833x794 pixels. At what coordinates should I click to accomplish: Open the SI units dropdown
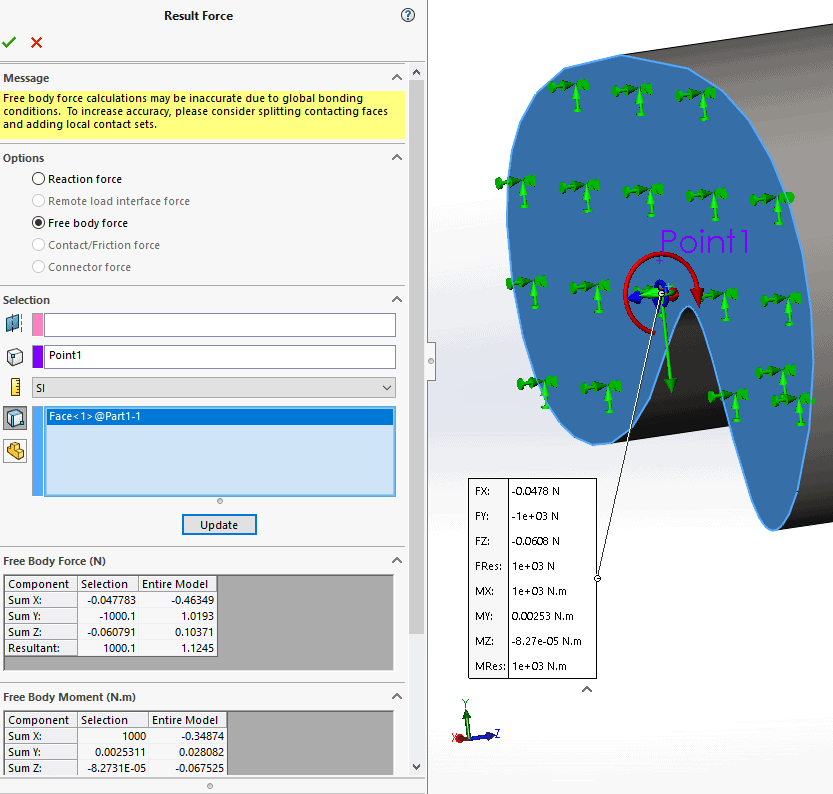[214, 388]
